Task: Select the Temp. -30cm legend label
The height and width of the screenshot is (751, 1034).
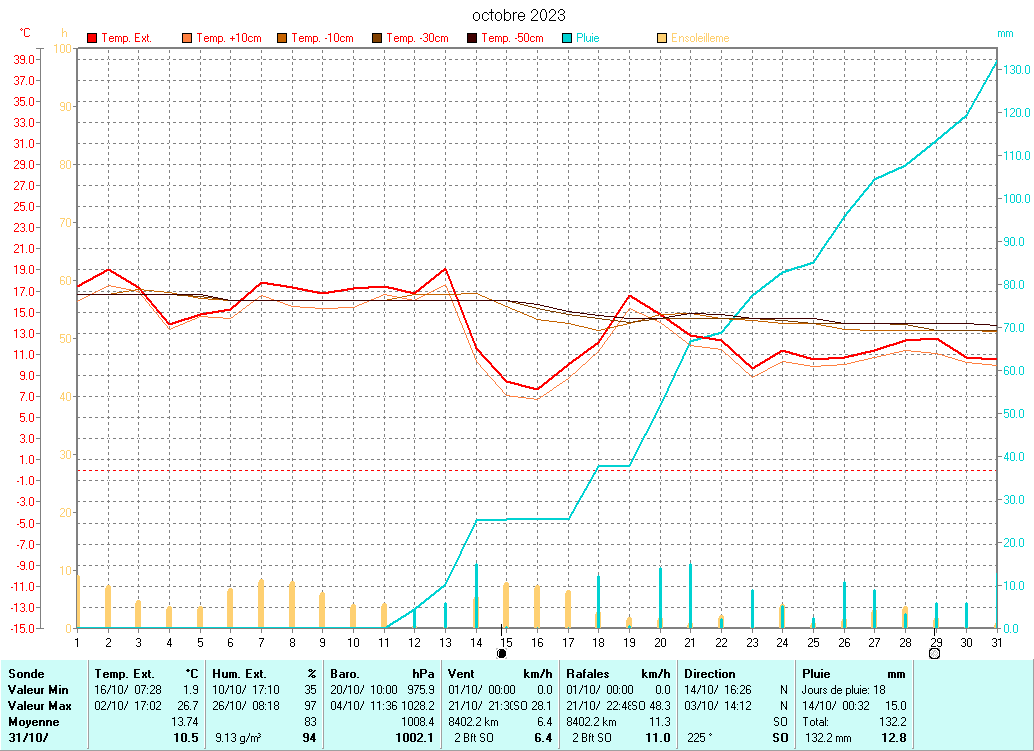Action: [417, 38]
